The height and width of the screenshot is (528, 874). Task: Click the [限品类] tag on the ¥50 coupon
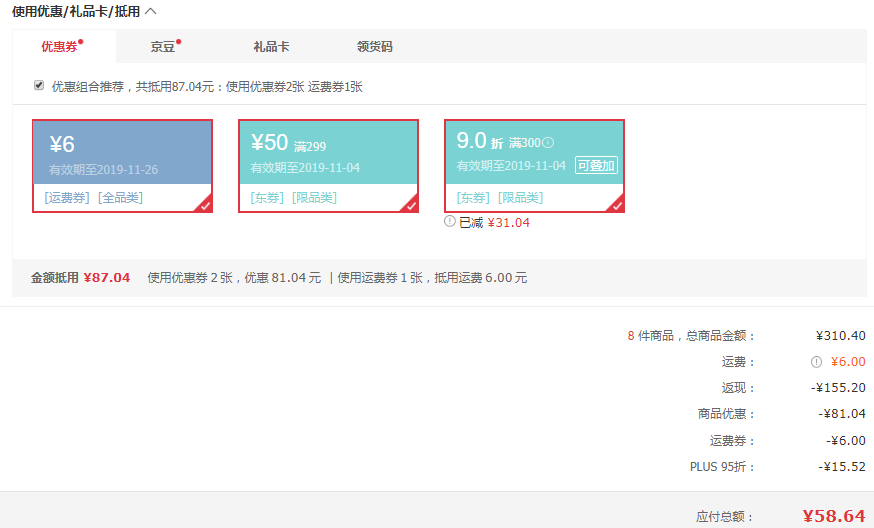(x=314, y=197)
